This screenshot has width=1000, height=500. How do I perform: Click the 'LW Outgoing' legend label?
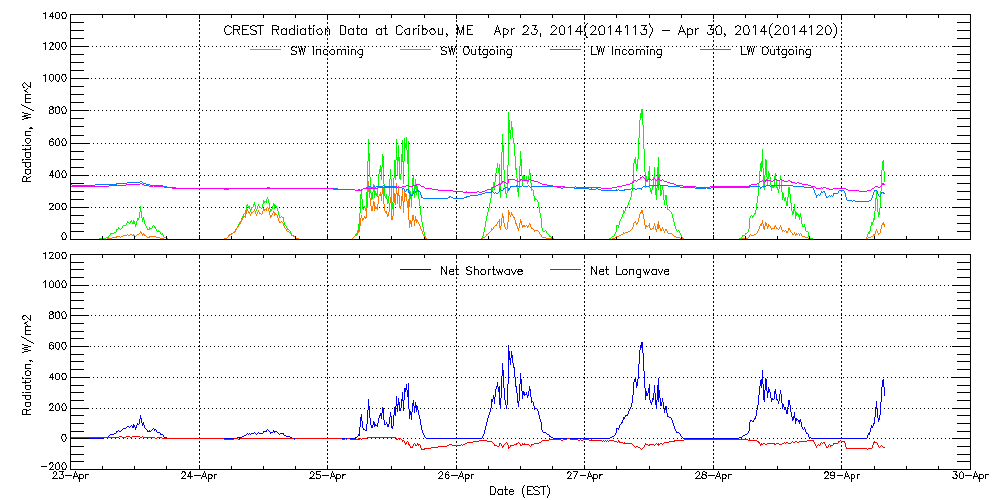775,51
